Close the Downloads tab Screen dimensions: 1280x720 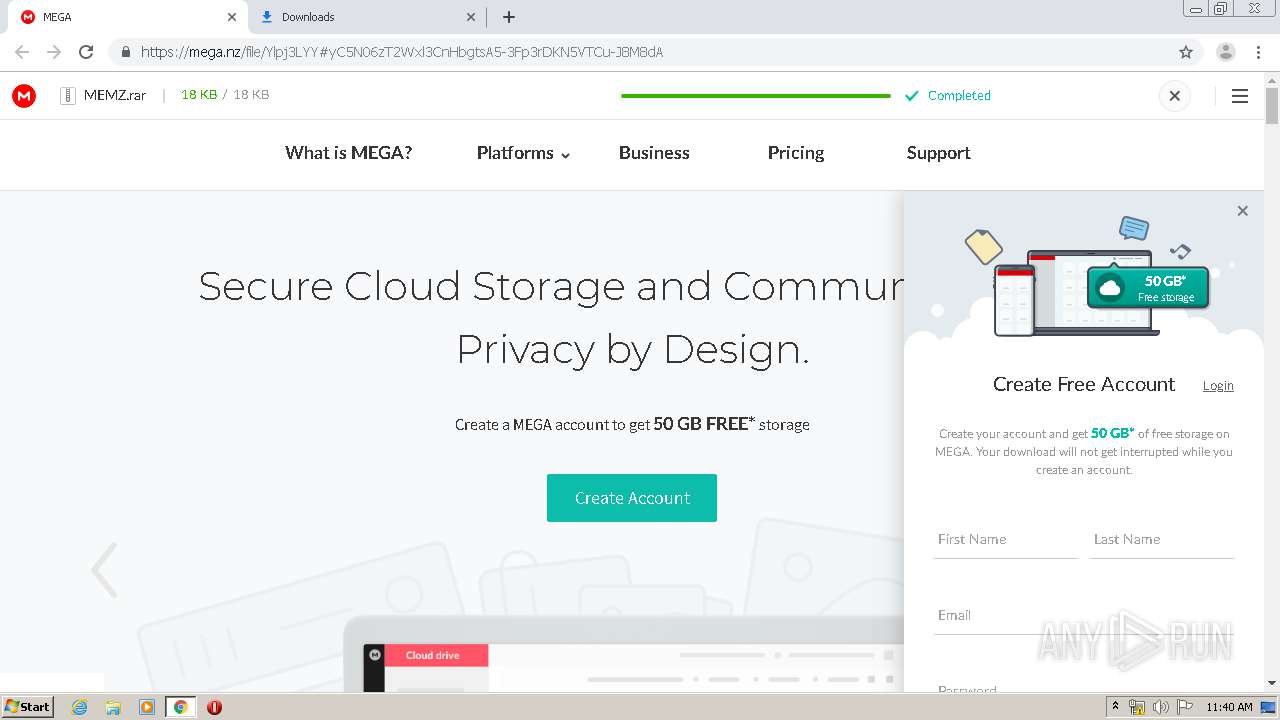(472, 17)
